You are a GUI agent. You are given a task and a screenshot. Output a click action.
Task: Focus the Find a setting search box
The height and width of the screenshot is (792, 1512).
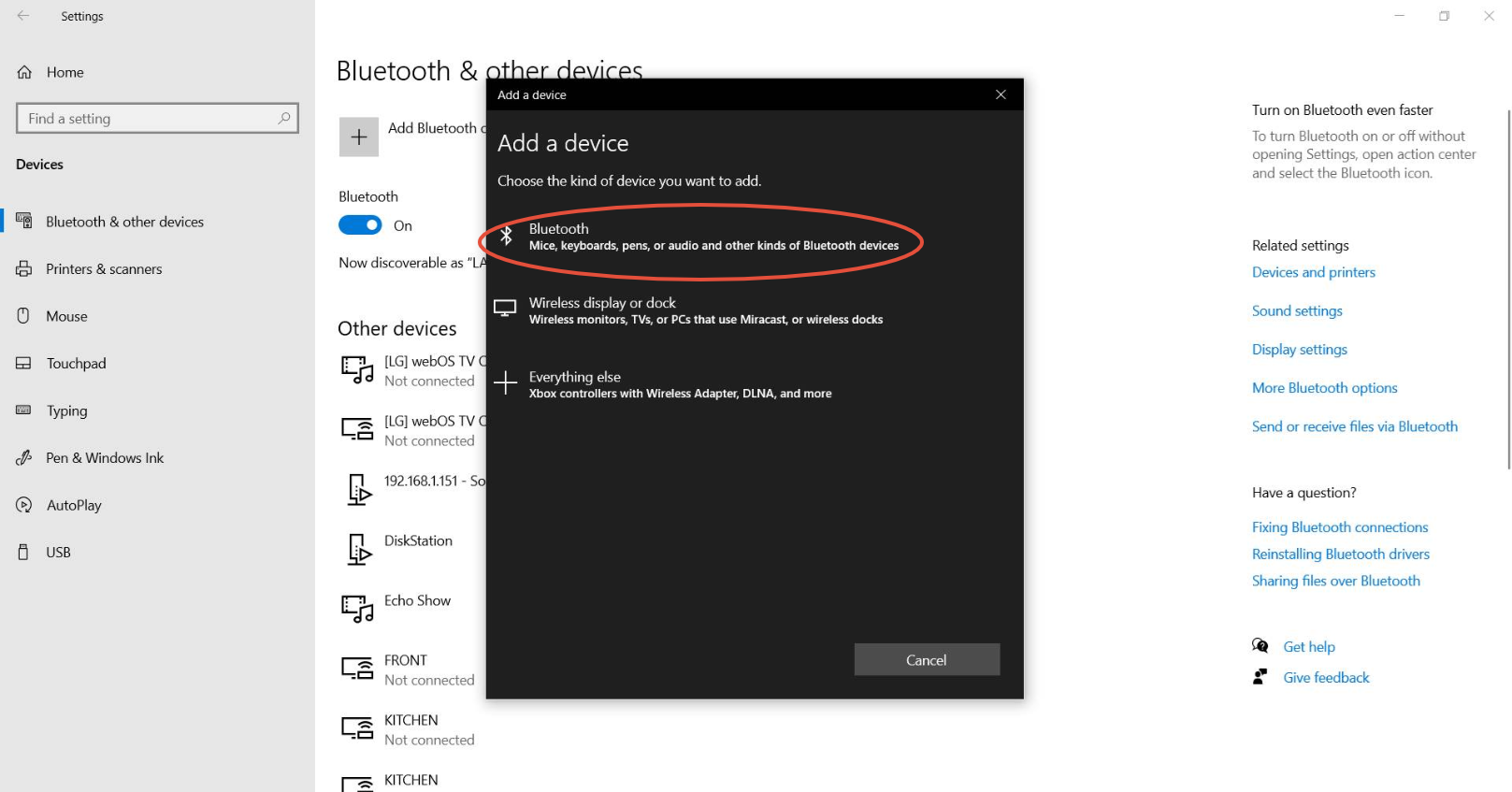click(157, 118)
